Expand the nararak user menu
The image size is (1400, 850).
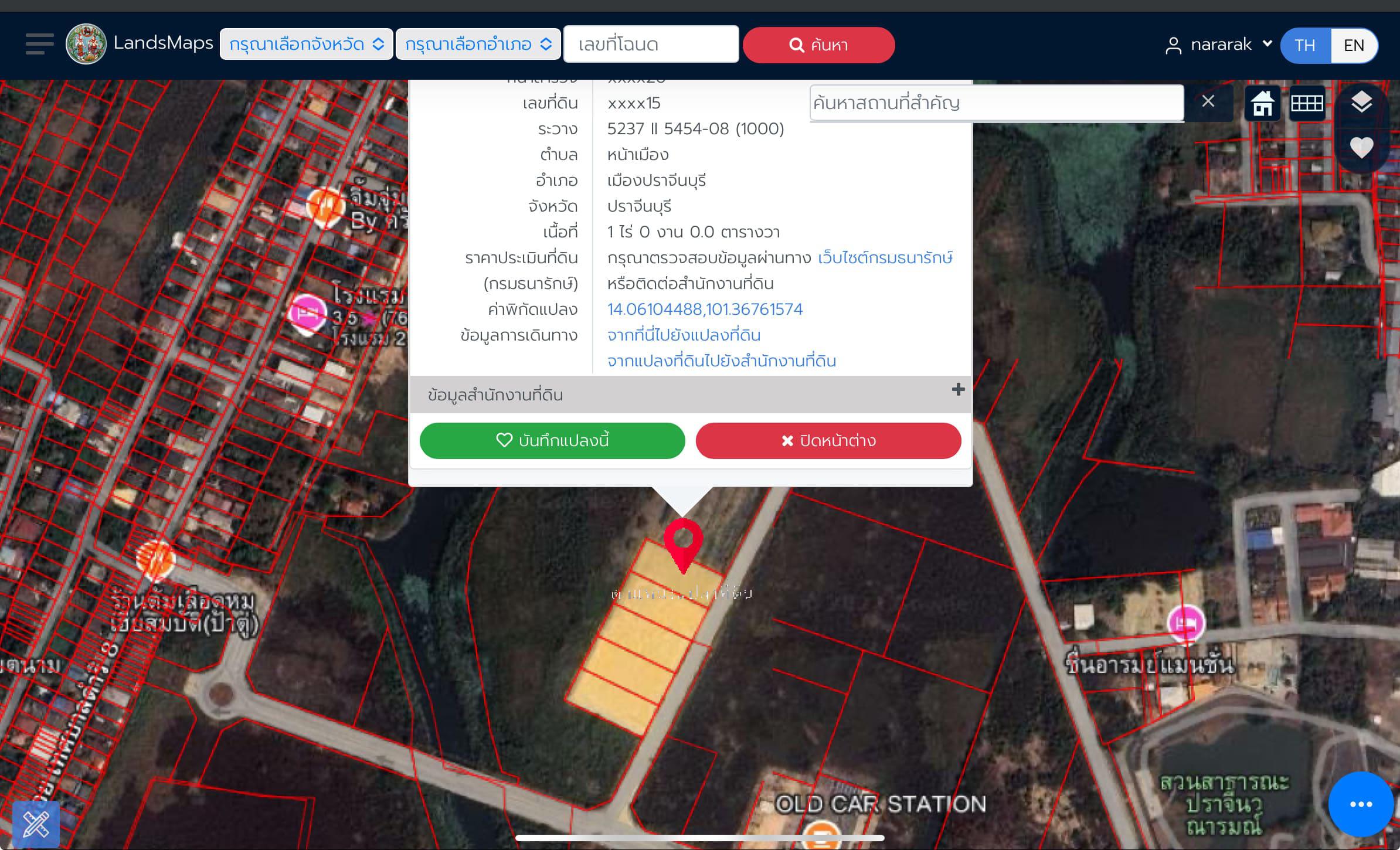click(x=1219, y=45)
